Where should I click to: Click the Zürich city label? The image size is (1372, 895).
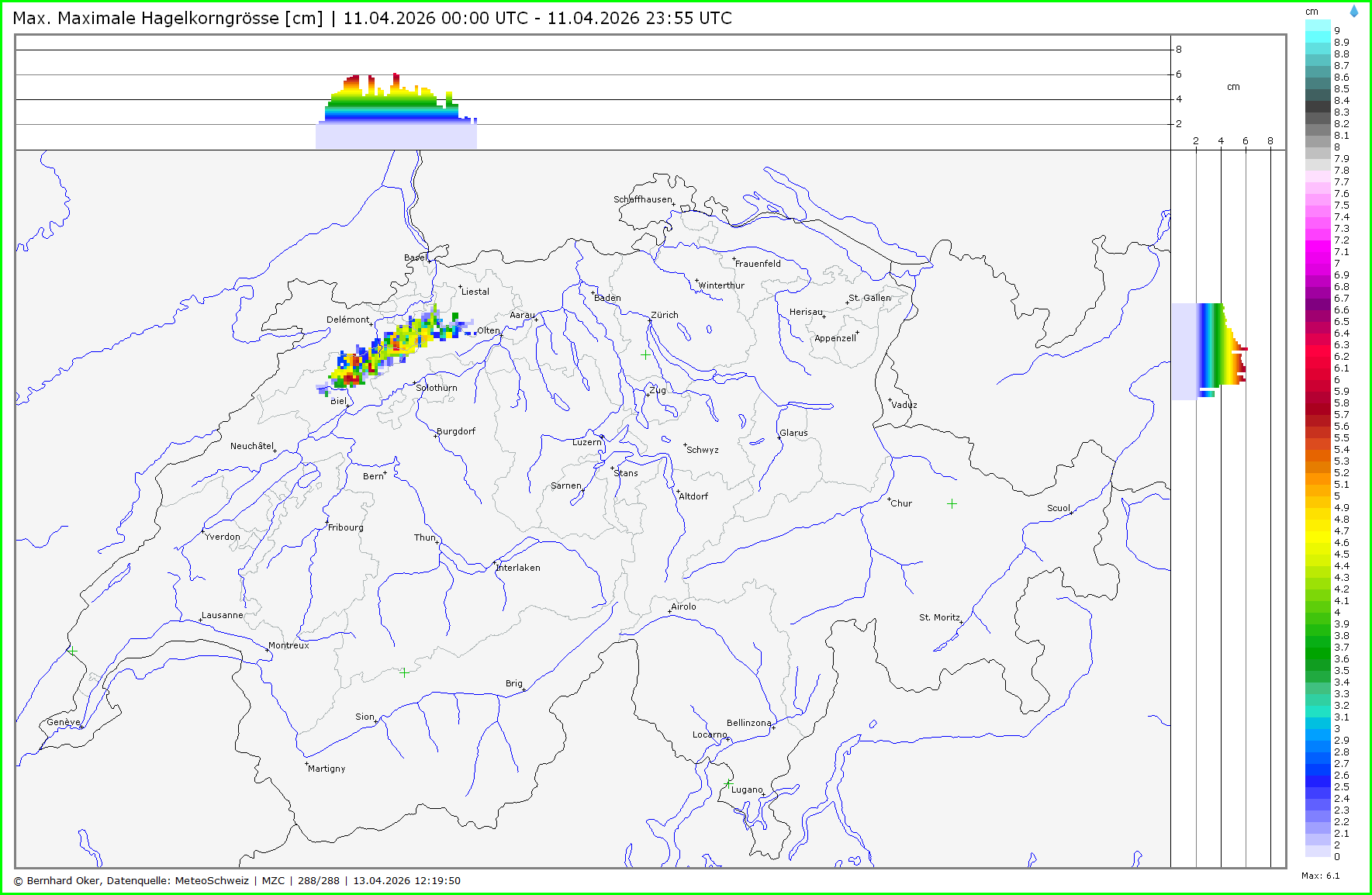pos(664,315)
